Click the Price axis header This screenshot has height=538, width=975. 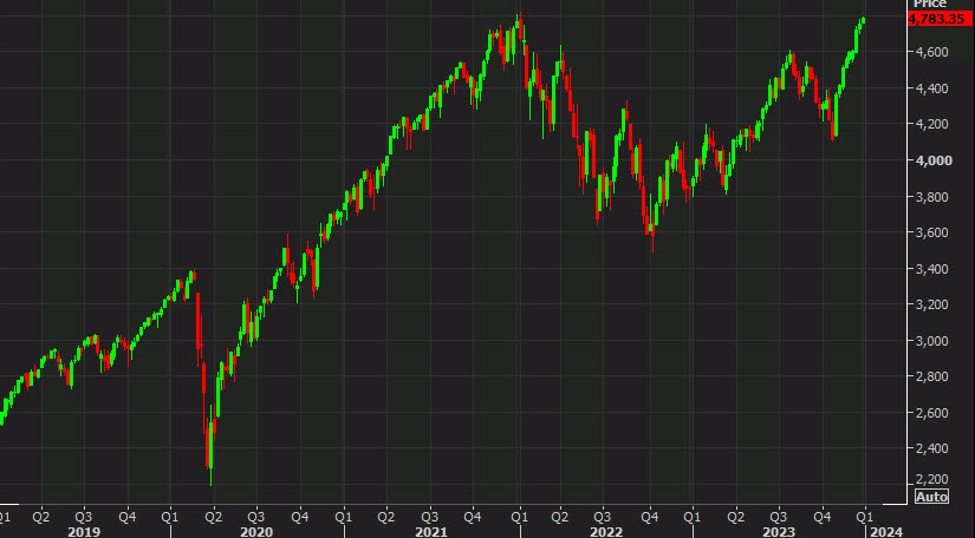click(x=930, y=4)
